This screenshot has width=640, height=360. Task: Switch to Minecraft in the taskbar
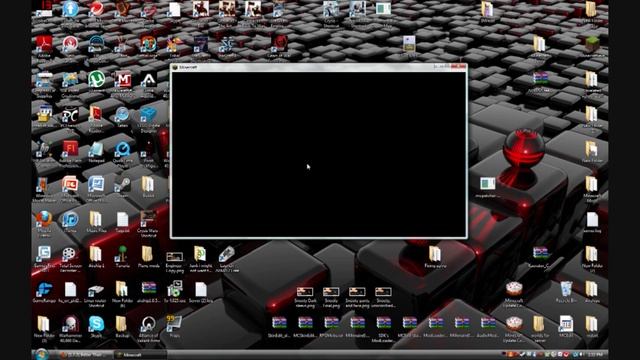click(139, 355)
